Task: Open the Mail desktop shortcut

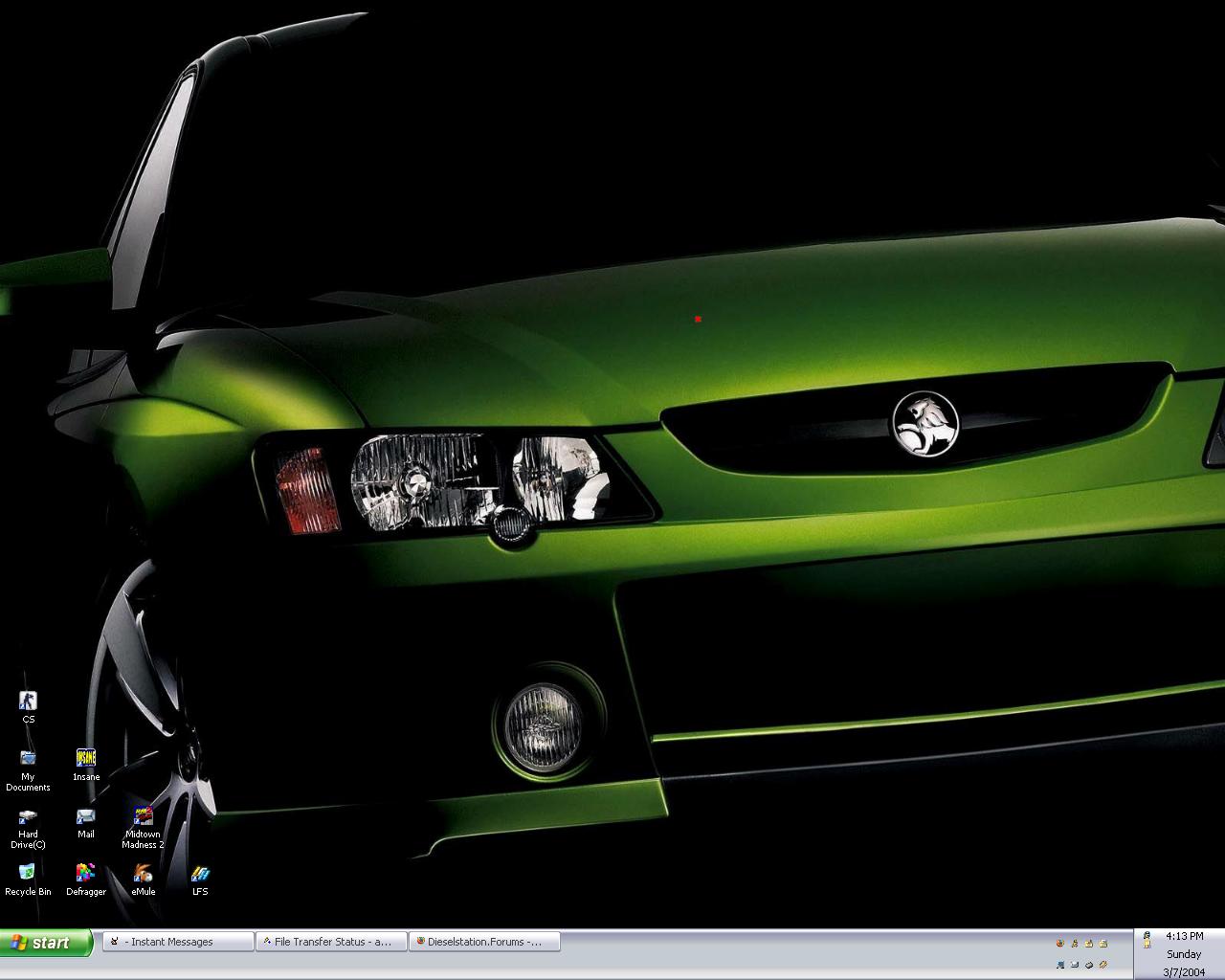Action: [x=85, y=817]
